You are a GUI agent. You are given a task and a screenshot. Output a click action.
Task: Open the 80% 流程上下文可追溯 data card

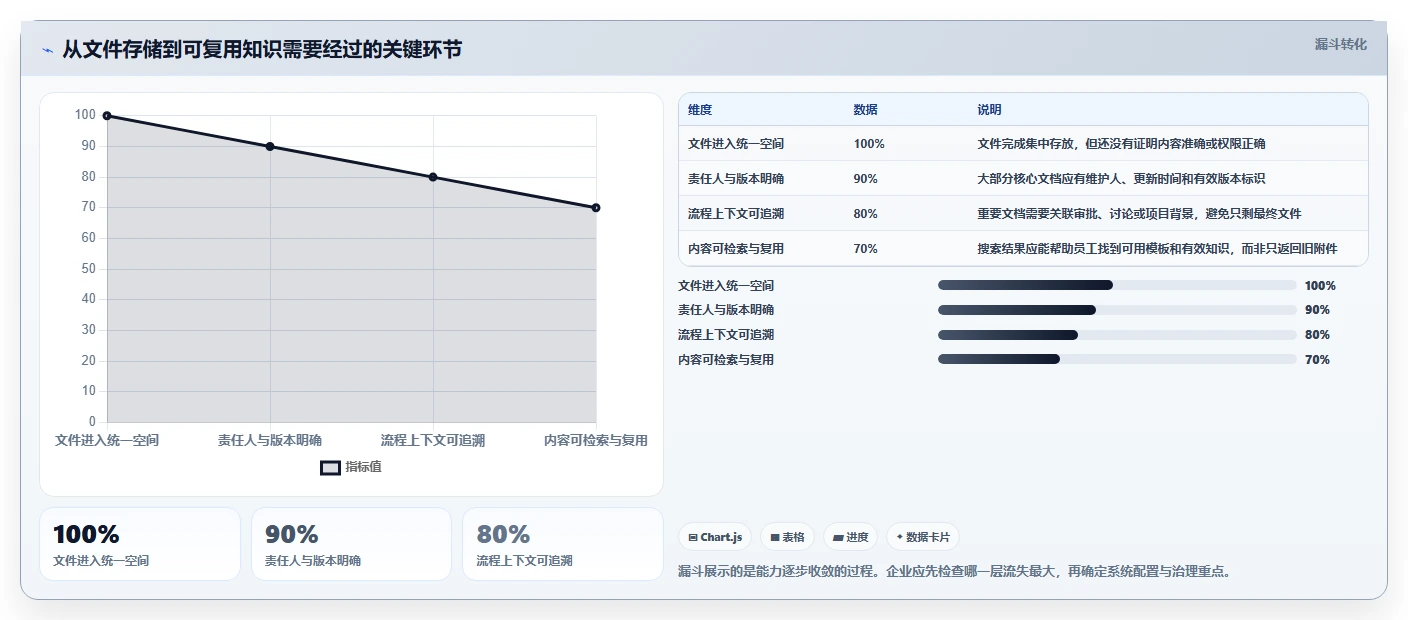(563, 544)
